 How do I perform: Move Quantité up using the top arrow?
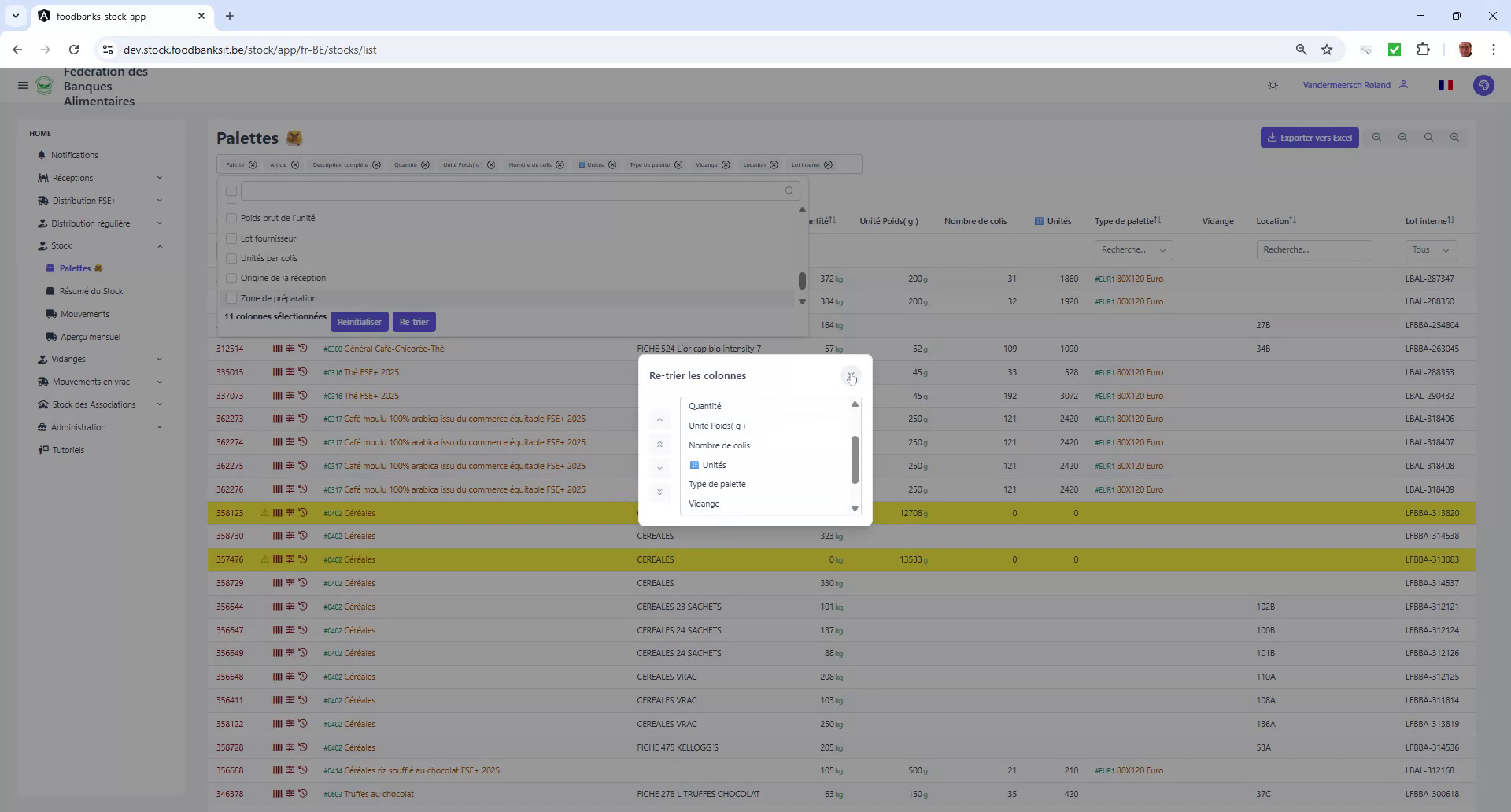pos(659,419)
